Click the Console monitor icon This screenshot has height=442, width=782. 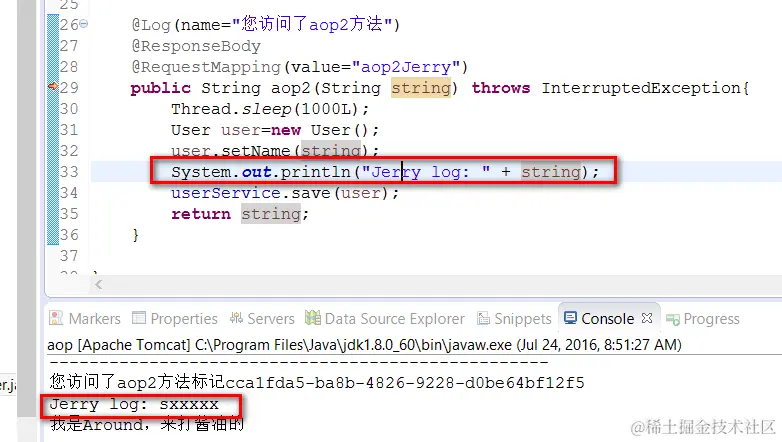(x=570, y=318)
